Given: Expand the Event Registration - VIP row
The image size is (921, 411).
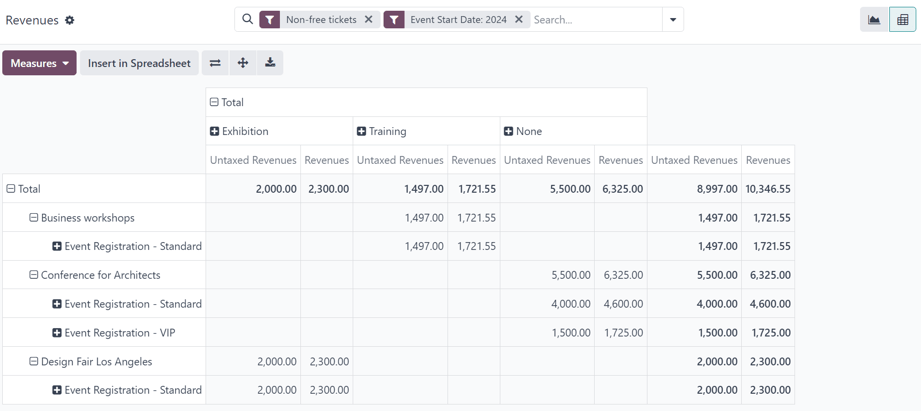Looking at the screenshot, I should click(x=57, y=332).
